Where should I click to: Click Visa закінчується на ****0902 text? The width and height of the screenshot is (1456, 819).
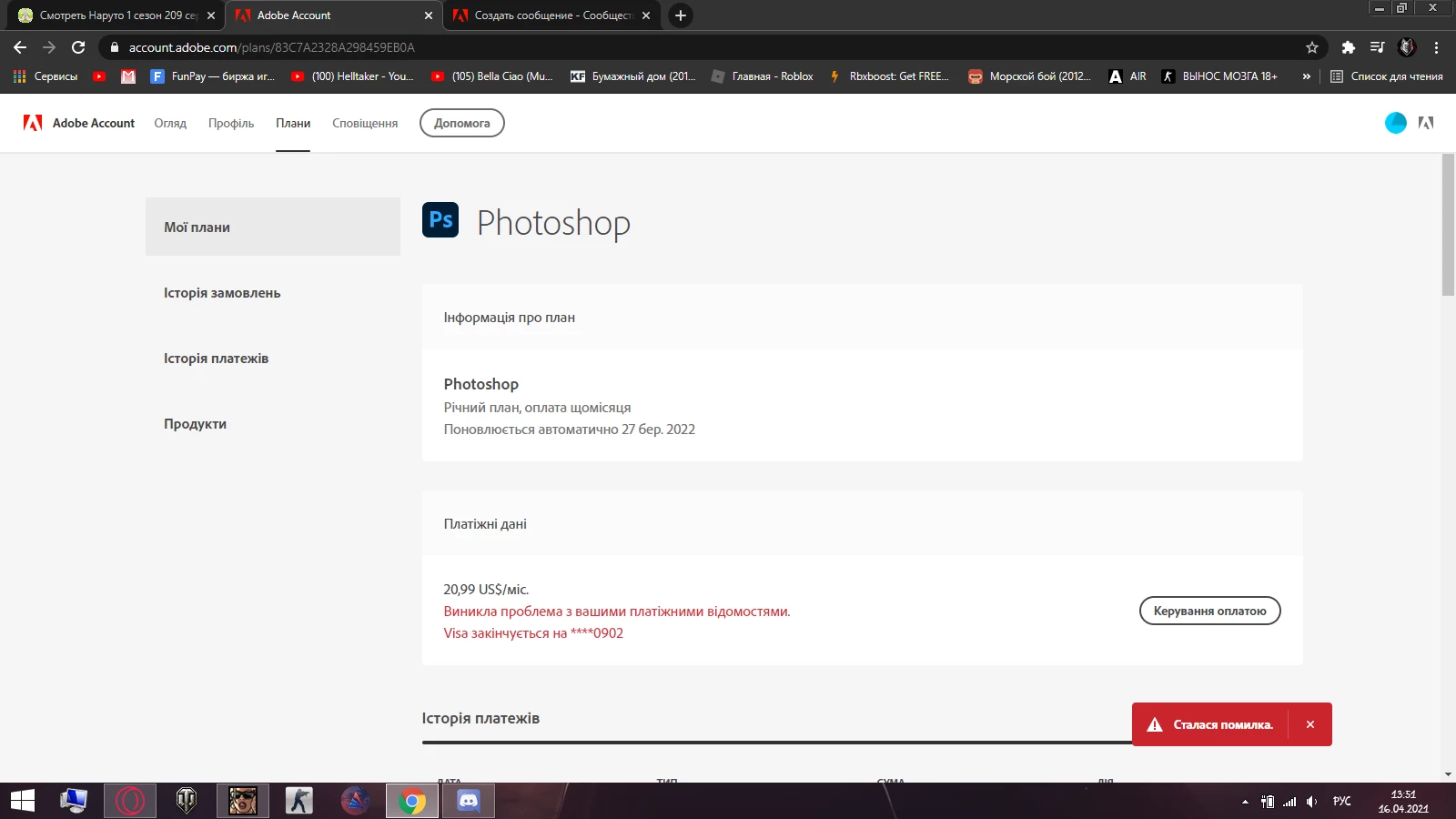pyautogui.click(x=533, y=633)
